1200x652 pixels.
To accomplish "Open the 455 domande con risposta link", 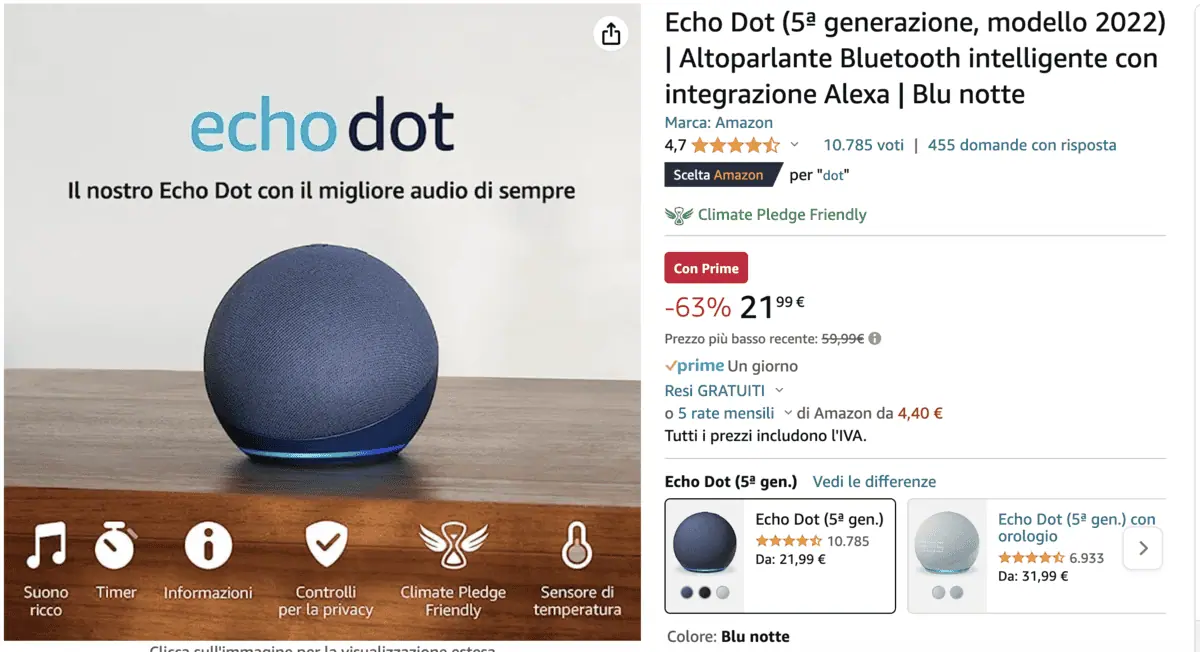I will pyautogui.click(x=1022, y=145).
